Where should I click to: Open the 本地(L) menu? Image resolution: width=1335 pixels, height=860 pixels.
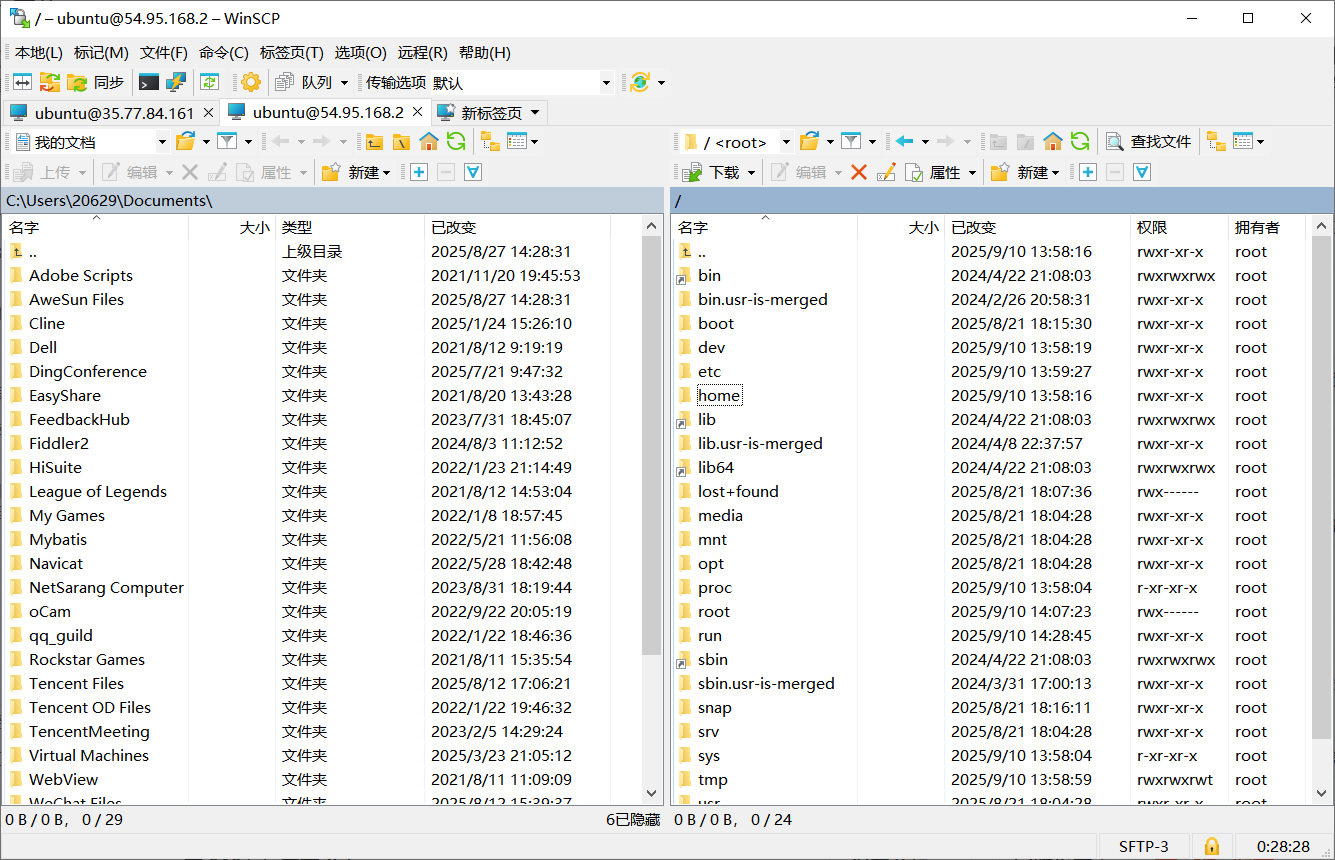tap(38, 52)
